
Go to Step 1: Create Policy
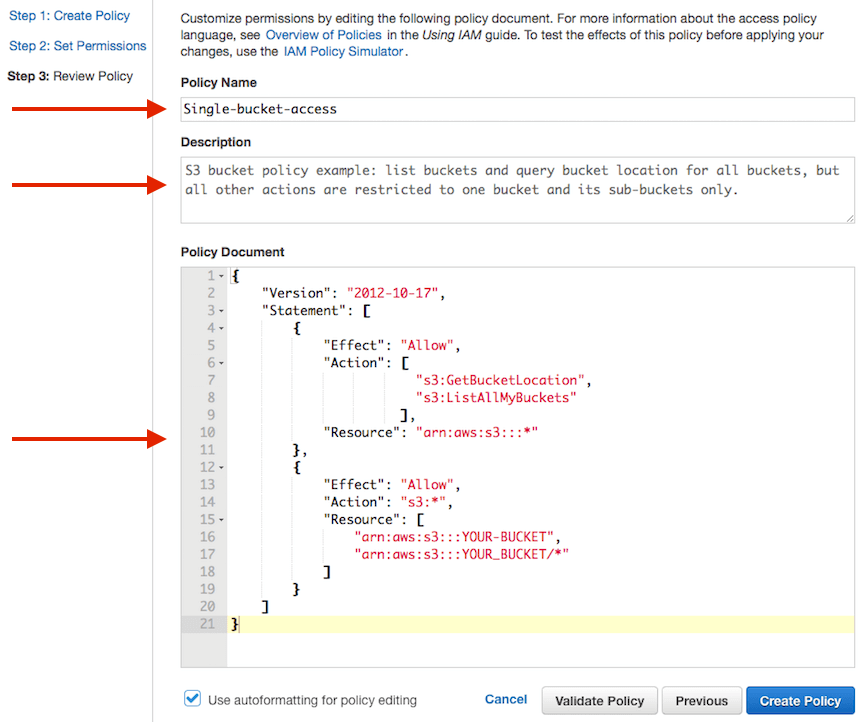(x=69, y=16)
